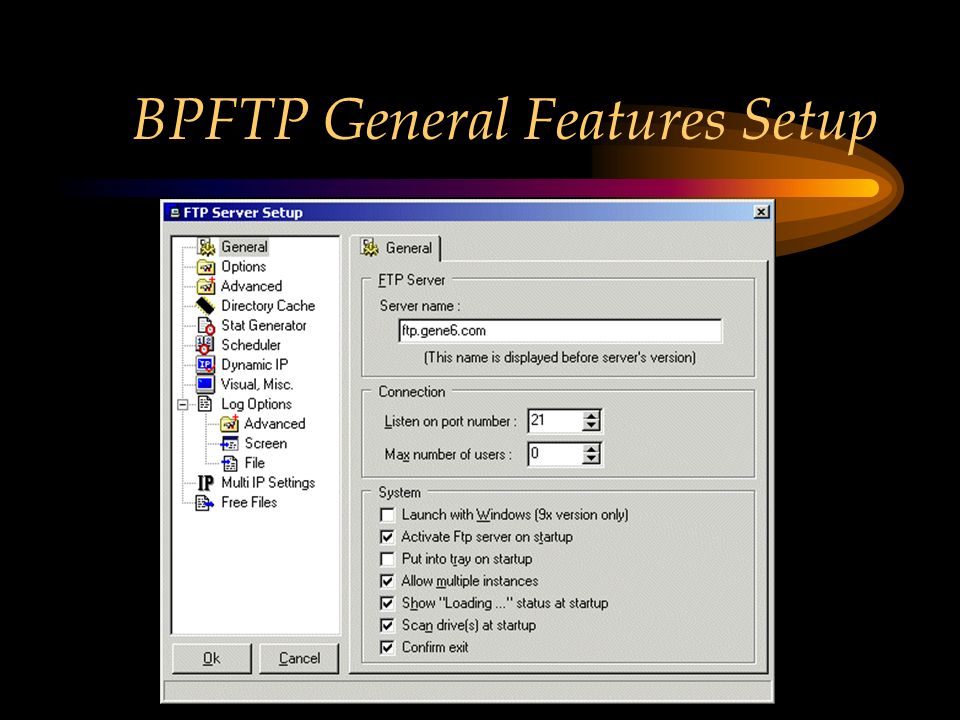Click the Ok button
This screenshot has height=720, width=960.
pos(212,658)
